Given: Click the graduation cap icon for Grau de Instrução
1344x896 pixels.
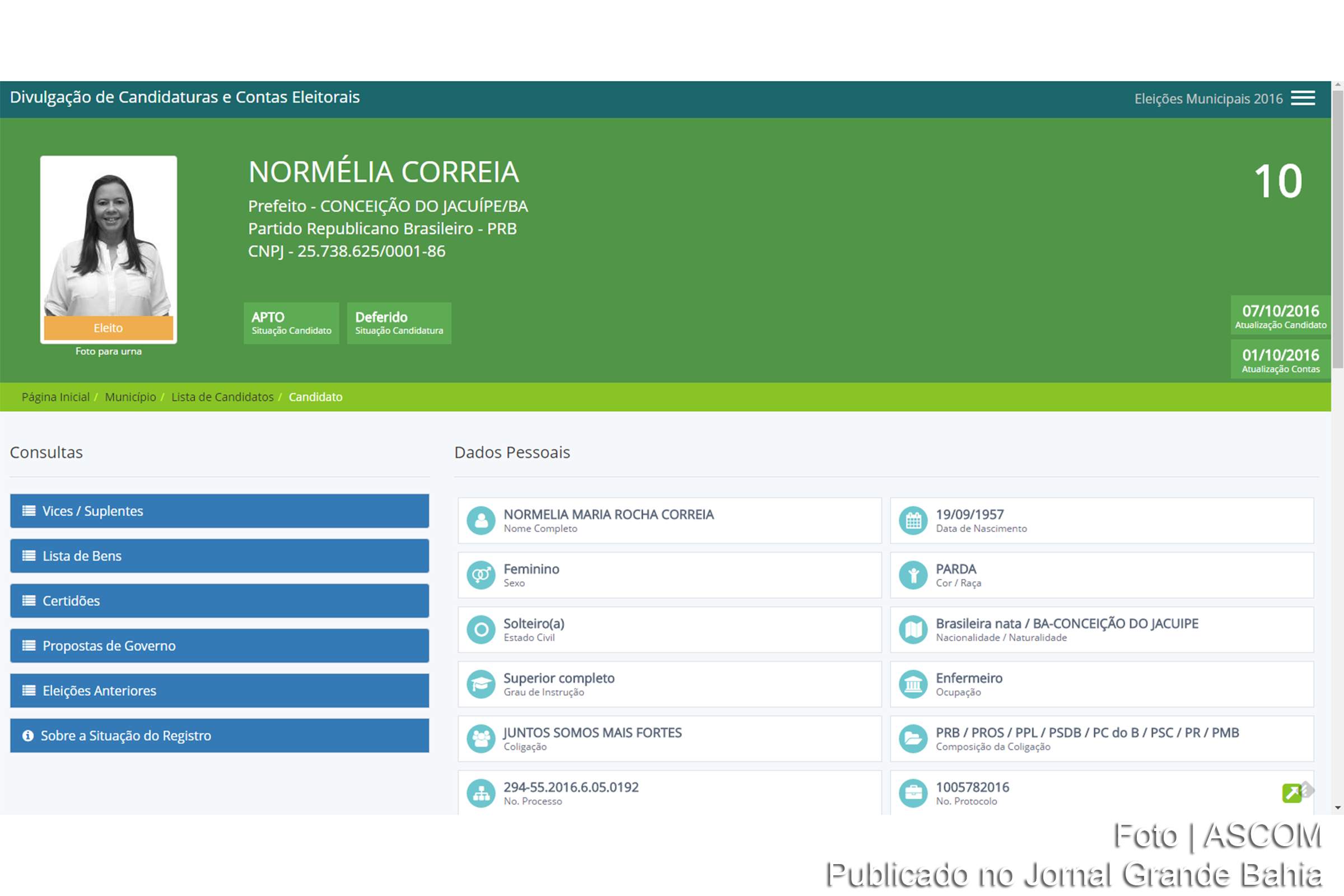Looking at the screenshot, I should [482, 684].
